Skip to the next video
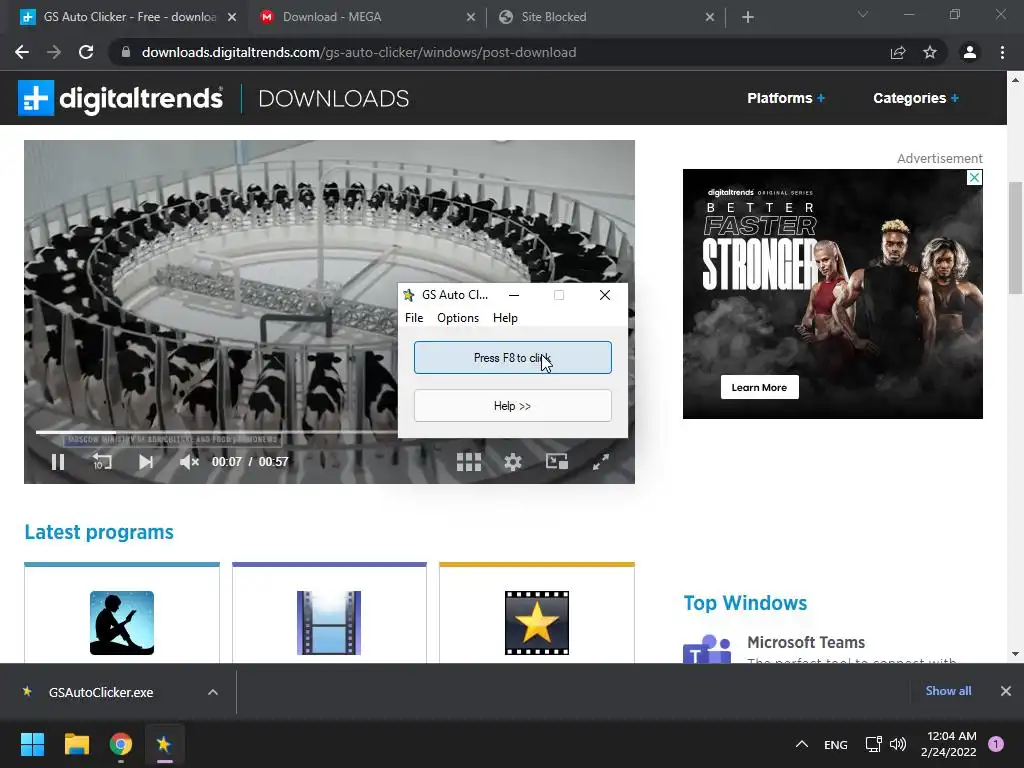This screenshot has width=1024, height=768. (146, 462)
